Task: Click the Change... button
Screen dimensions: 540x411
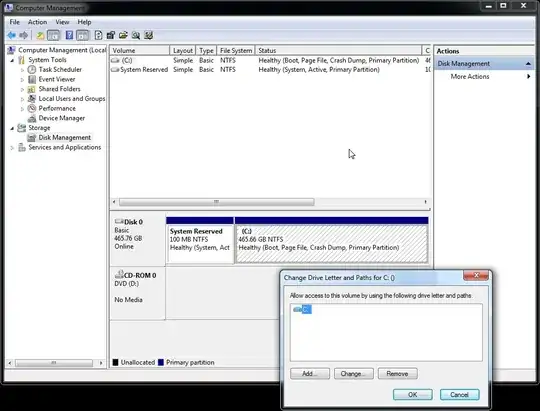Action: [x=353, y=373]
